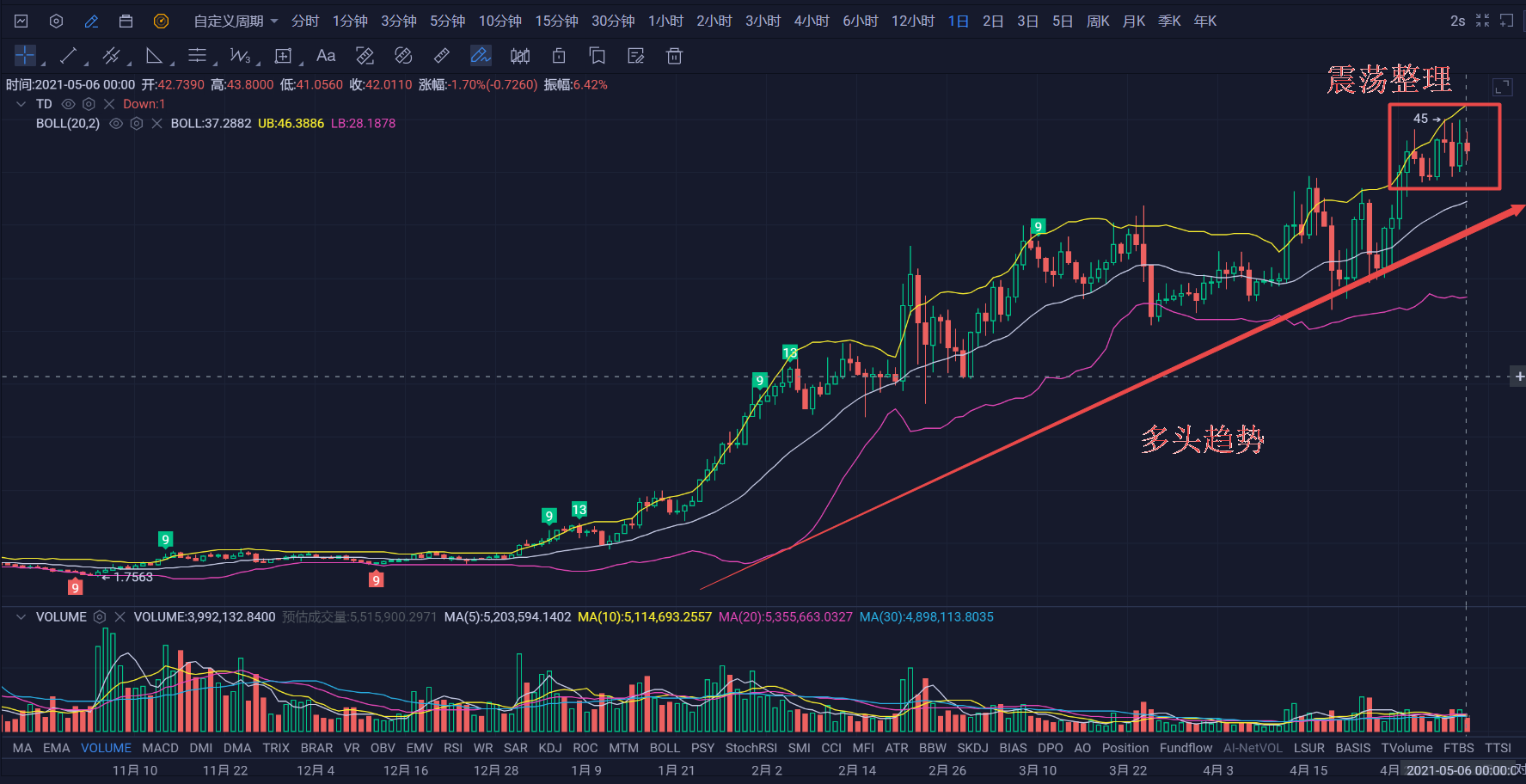Click the green 13 TD marker near February
Viewport: 1526px width, 784px height.
[x=789, y=352]
